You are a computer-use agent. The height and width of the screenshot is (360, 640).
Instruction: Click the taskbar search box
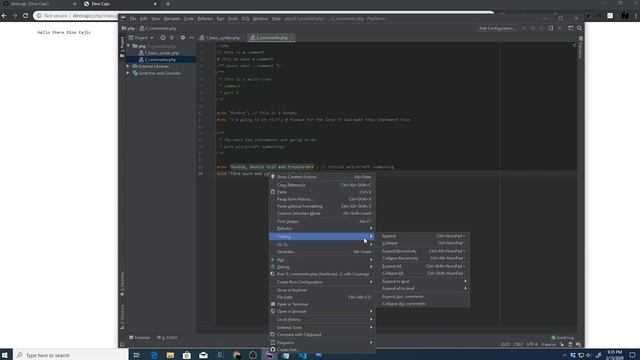coord(71,355)
